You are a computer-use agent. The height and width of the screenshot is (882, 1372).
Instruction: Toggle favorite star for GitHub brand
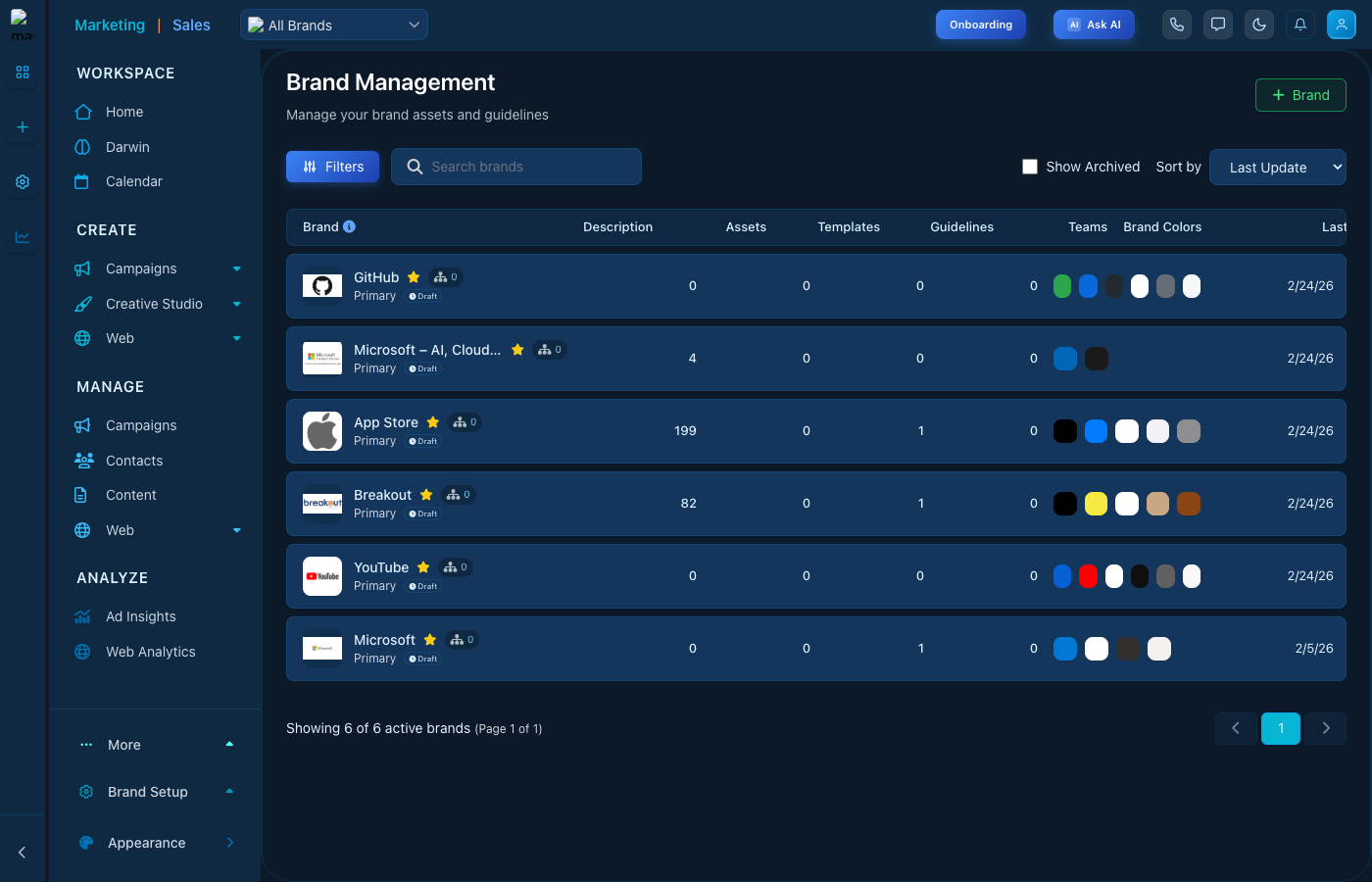tap(414, 277)
